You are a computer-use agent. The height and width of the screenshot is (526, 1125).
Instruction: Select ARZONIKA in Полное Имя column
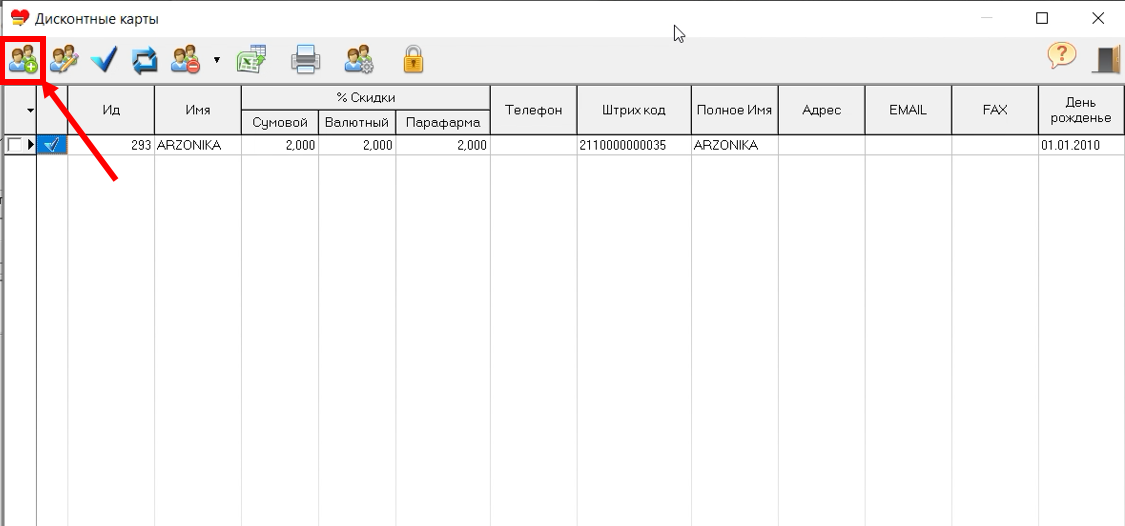[x=735, y=145]
